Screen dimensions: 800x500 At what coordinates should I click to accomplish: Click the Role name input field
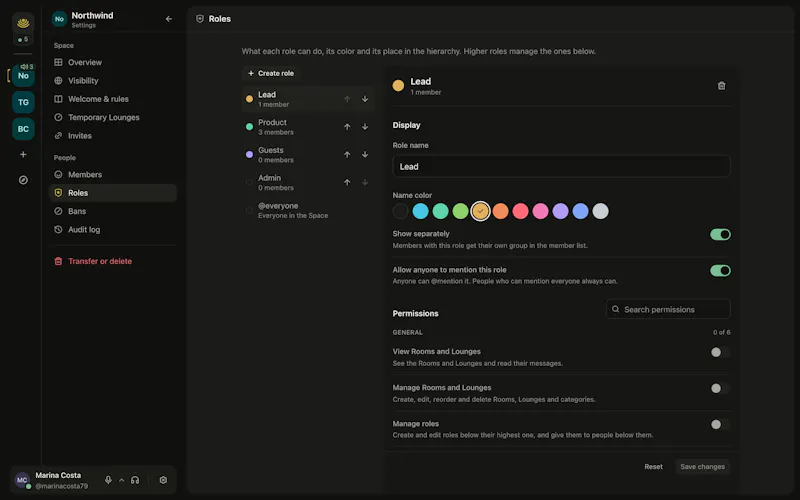click(x=561, y=166)
